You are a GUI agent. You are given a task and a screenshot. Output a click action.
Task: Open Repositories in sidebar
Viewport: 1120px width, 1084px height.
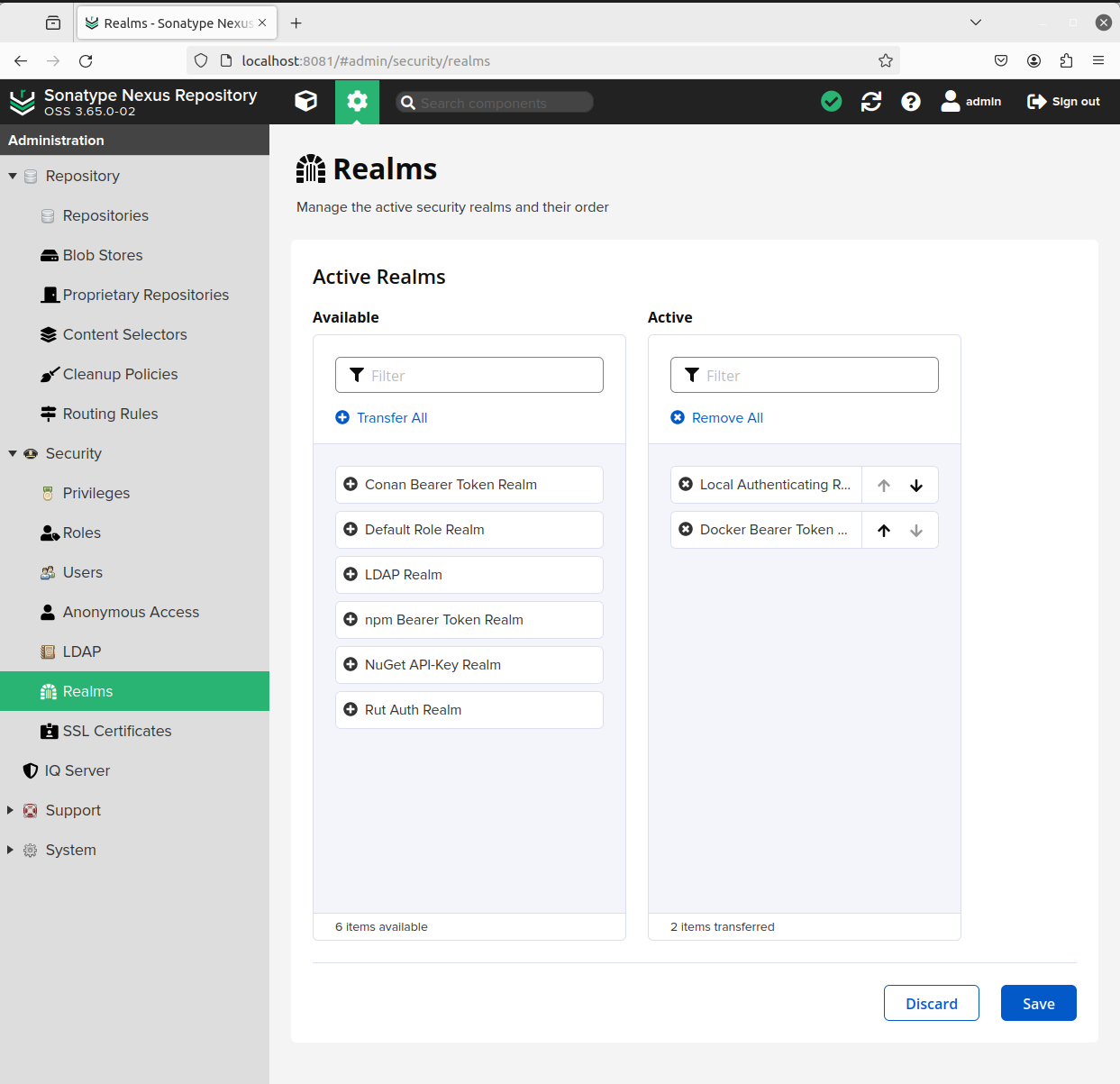pyautogui.click(x=134, y=215)
